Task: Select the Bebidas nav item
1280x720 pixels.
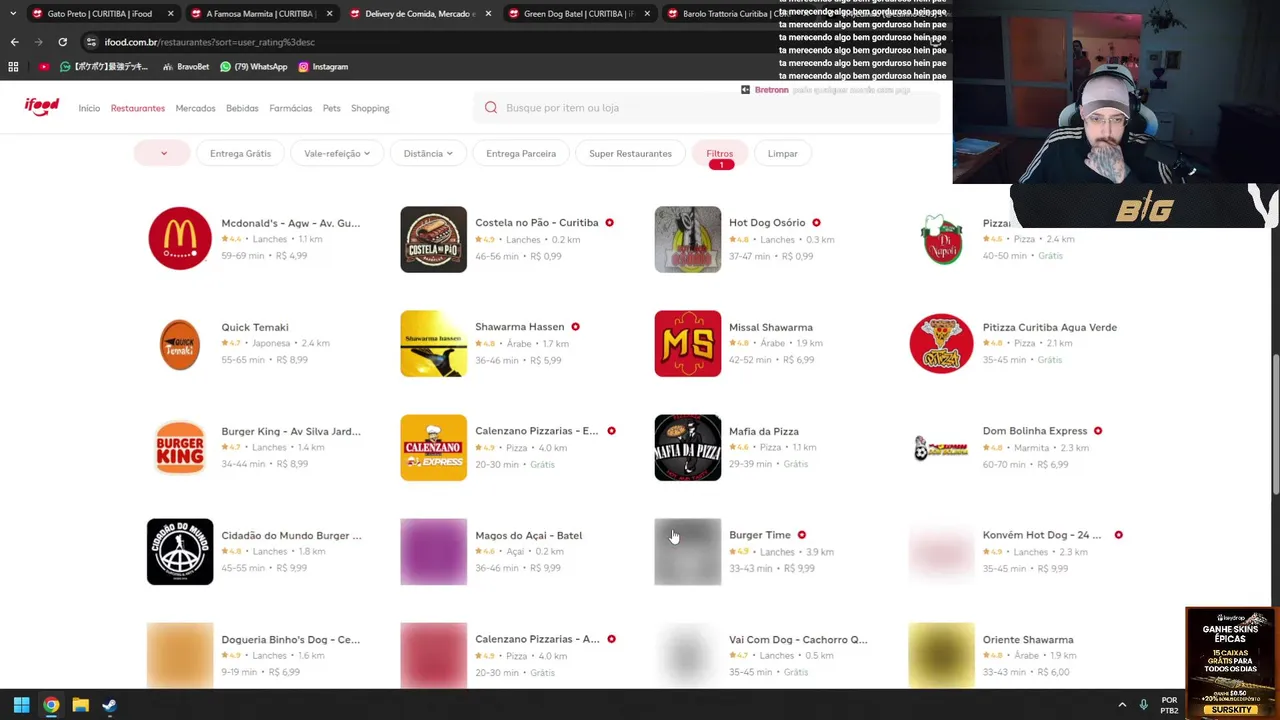Action: point(242,108)
